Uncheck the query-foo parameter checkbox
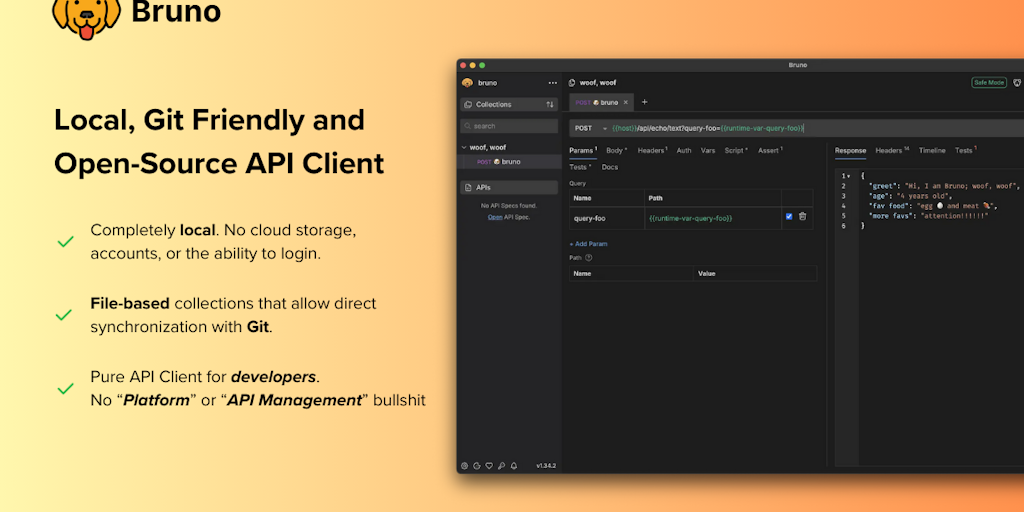This screenshot has height=512, width=1024. 789,216
